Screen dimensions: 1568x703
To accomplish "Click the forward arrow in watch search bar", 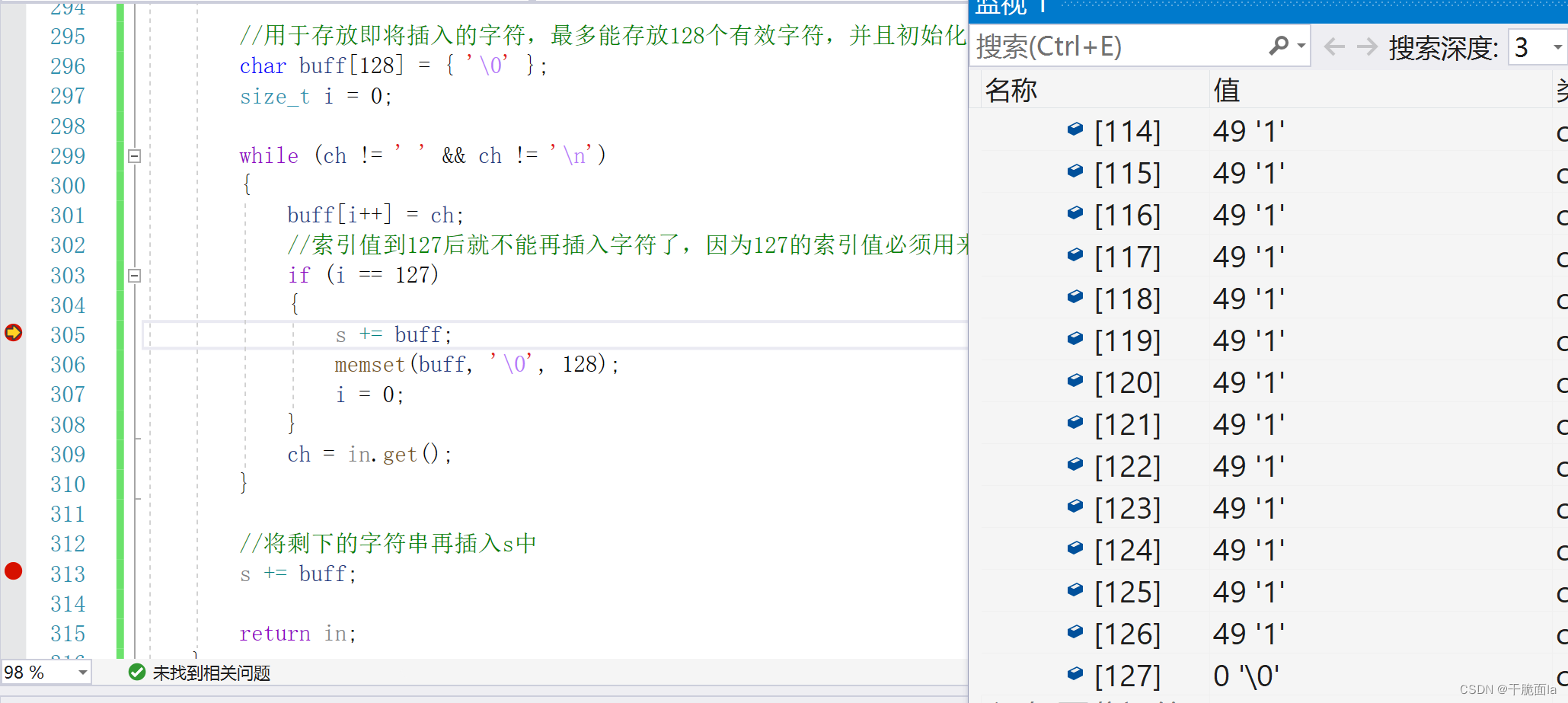I will (x=1367, y=47).
